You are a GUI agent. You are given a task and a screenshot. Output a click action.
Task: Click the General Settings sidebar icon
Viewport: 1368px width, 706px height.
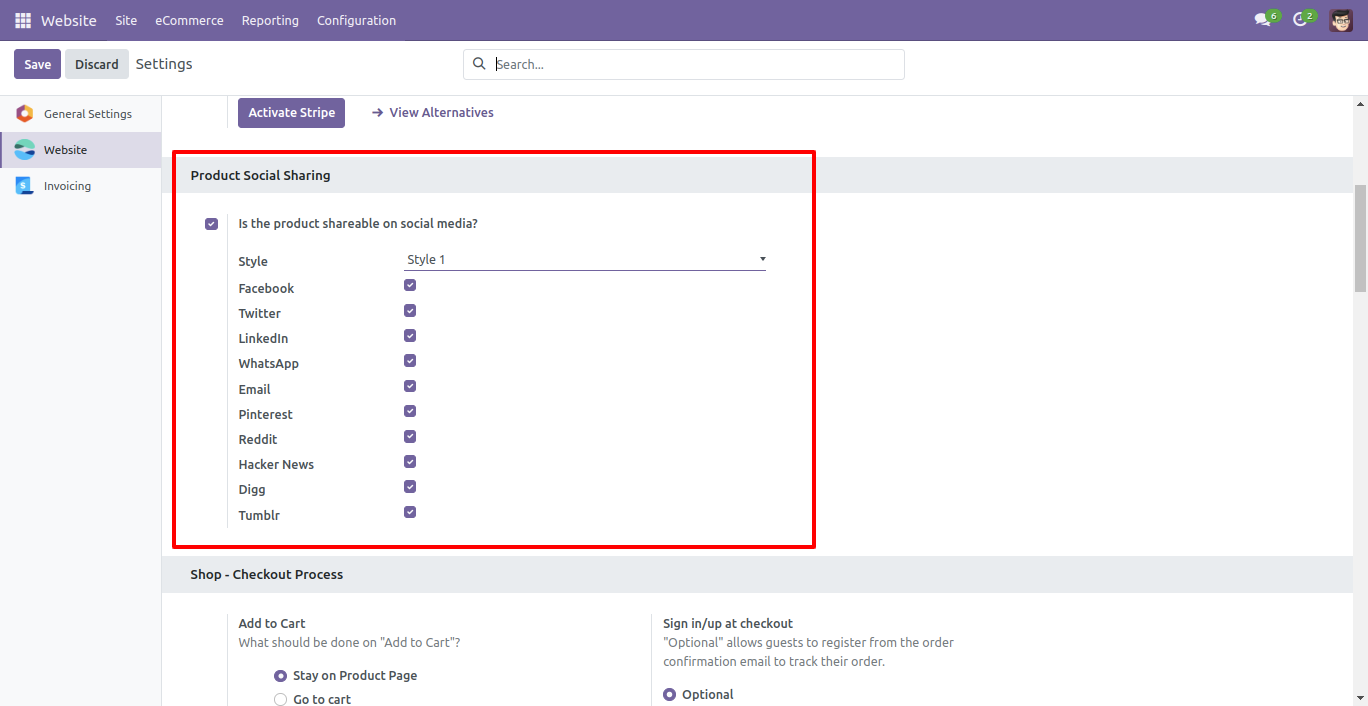25,114
